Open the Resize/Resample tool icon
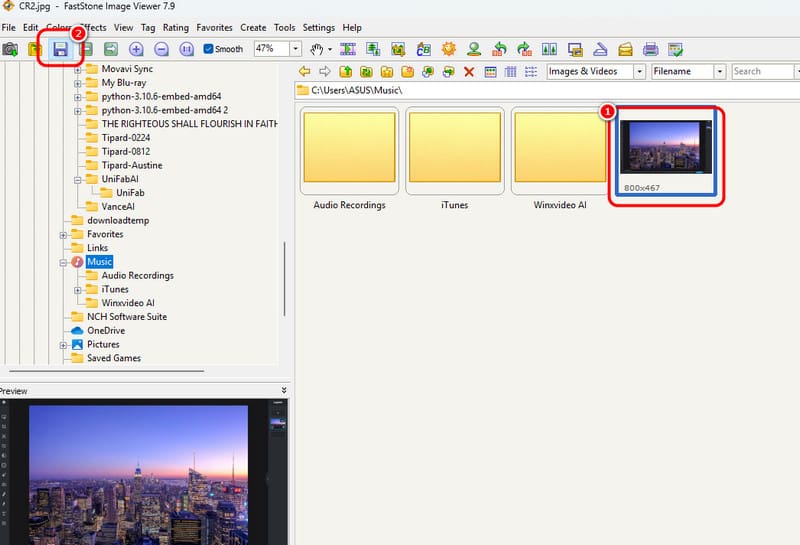 (373, 49)
